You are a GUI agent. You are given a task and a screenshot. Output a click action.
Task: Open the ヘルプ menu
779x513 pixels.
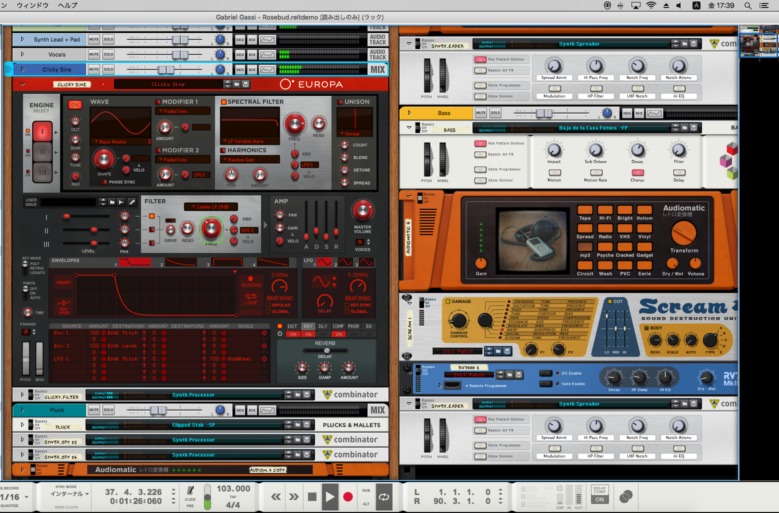[x=68, y=5]
